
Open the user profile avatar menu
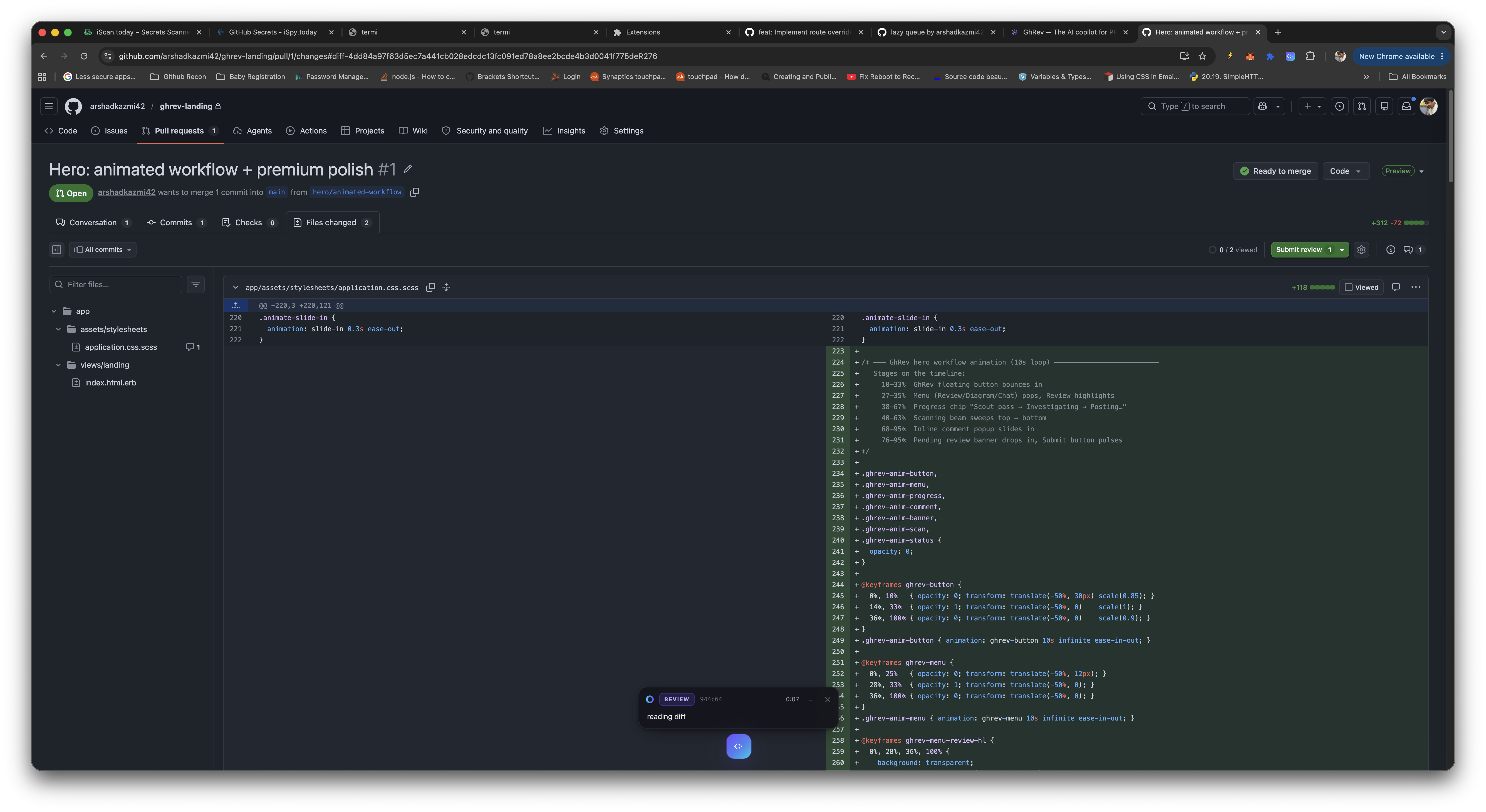(1428, 106)
